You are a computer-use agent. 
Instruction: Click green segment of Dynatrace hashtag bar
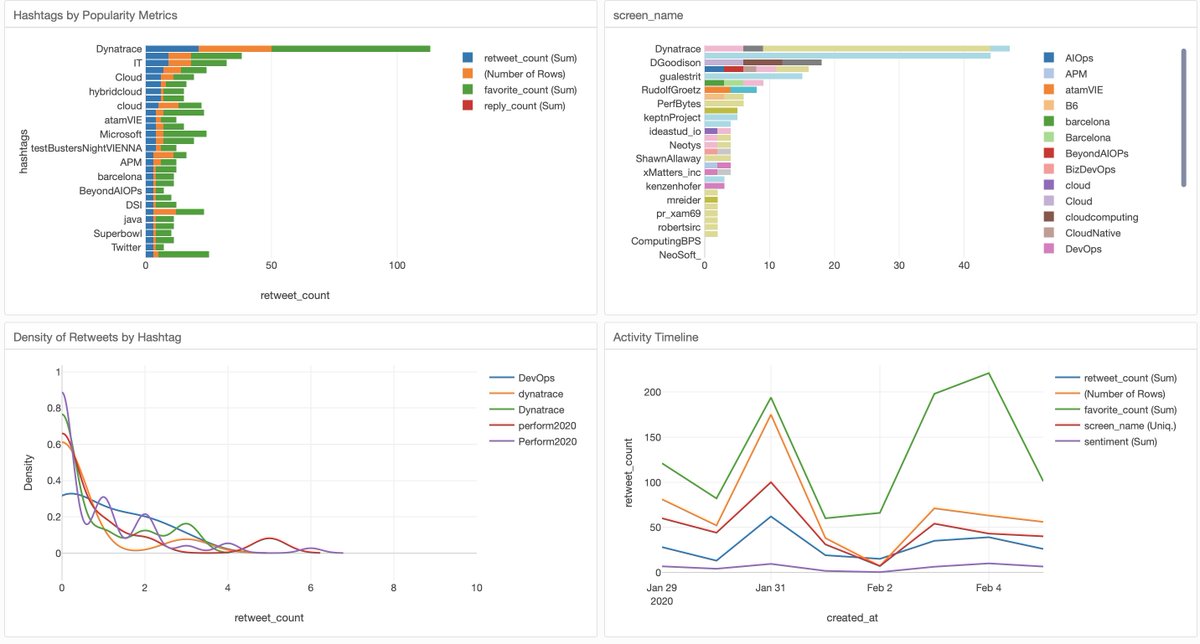[x=350, y=48]
